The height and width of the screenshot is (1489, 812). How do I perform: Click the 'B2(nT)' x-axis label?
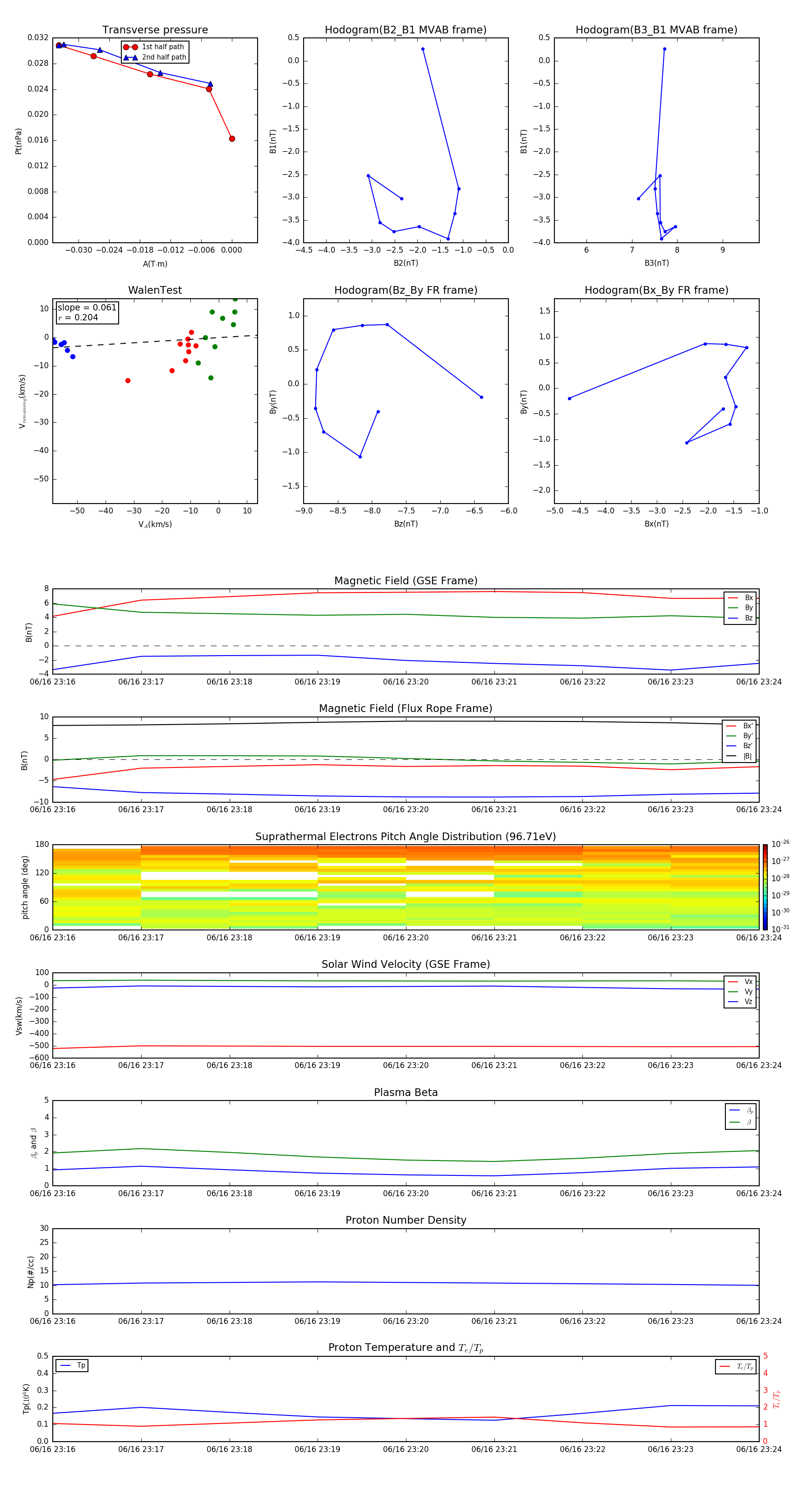tap(406, 263)
